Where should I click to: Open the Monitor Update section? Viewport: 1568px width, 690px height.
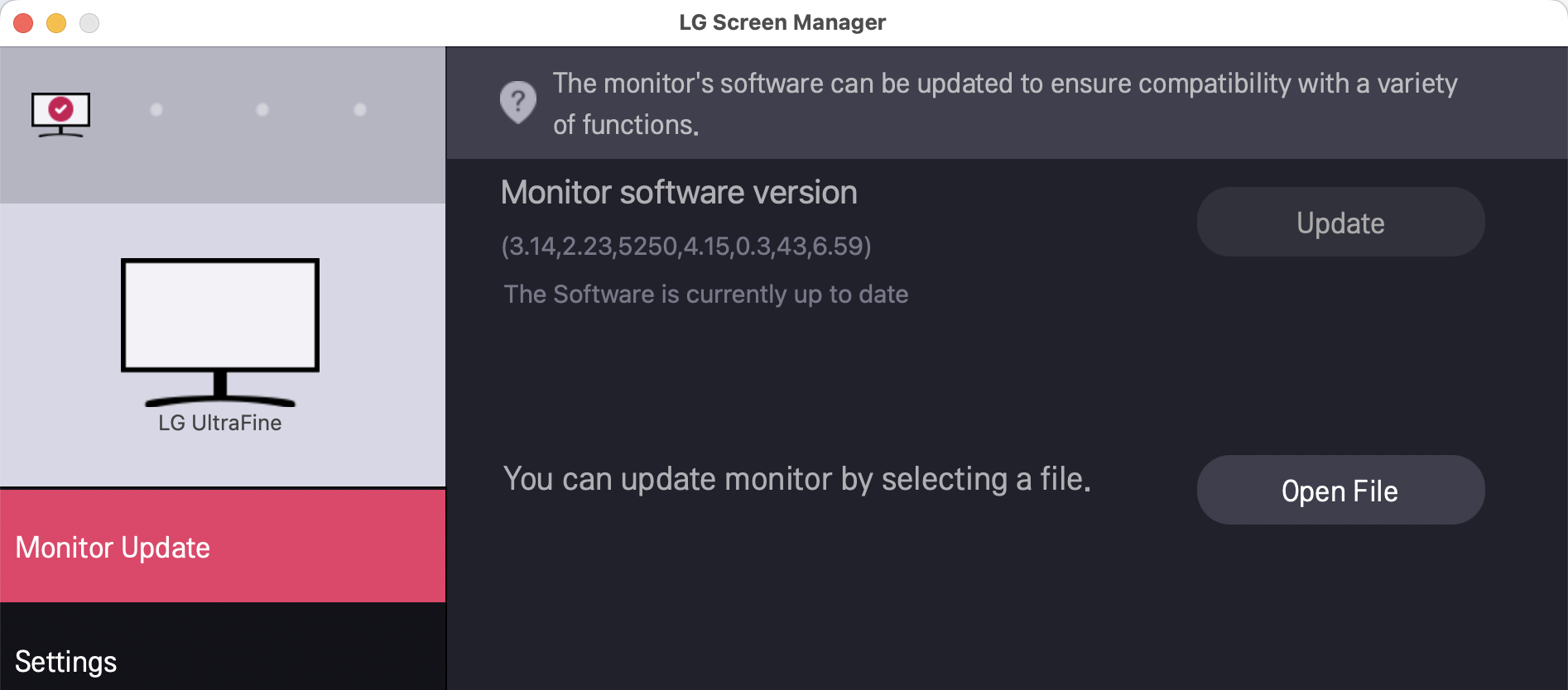(x=223, y=546)
